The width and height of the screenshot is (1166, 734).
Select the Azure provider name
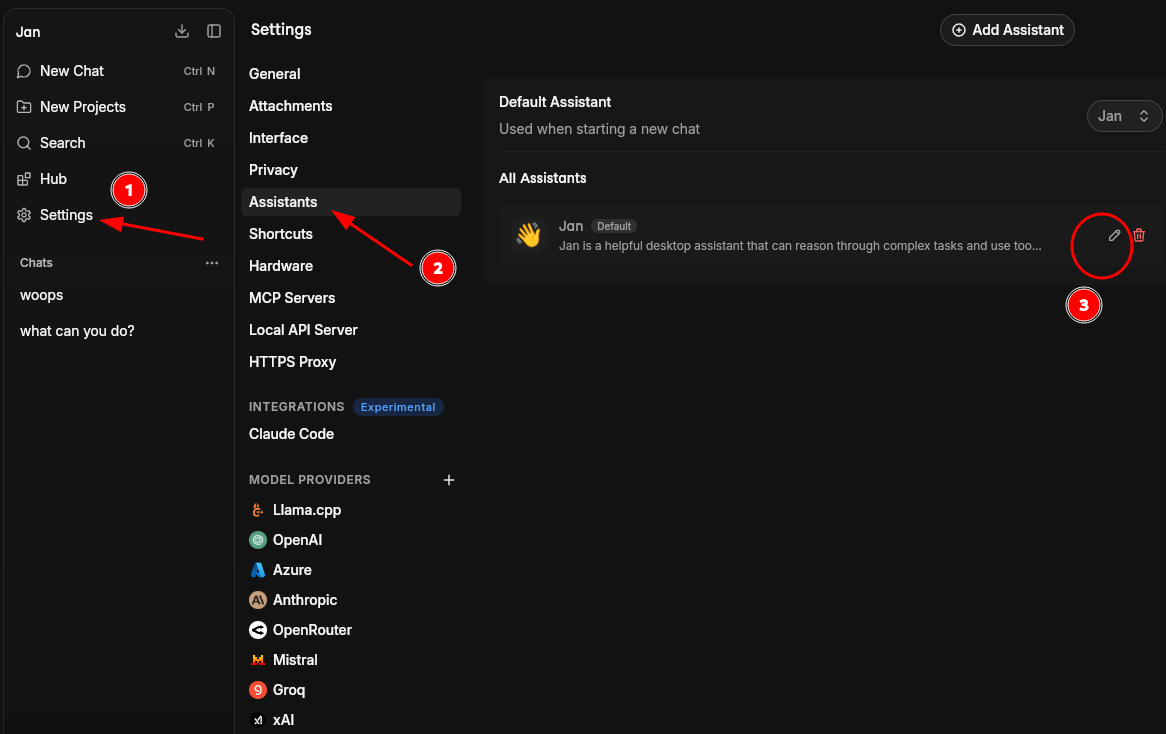coord(292,570)
